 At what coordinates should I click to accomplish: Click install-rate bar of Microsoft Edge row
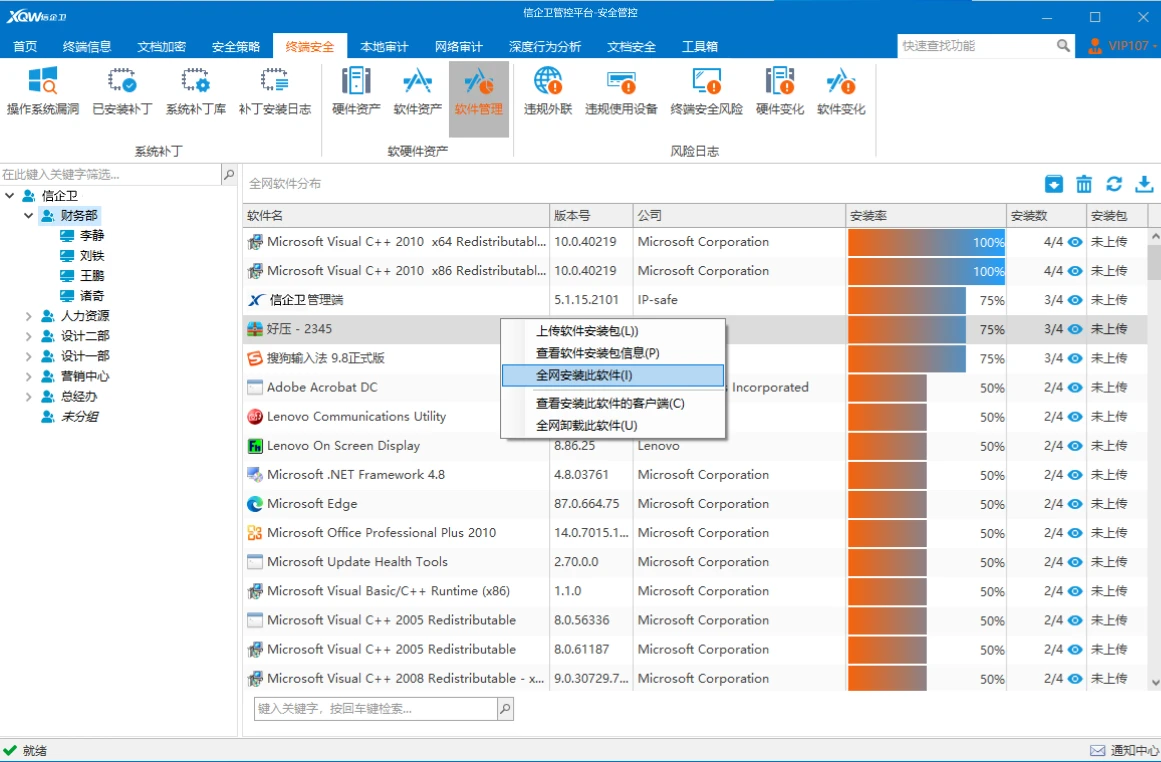click(887, 504)
